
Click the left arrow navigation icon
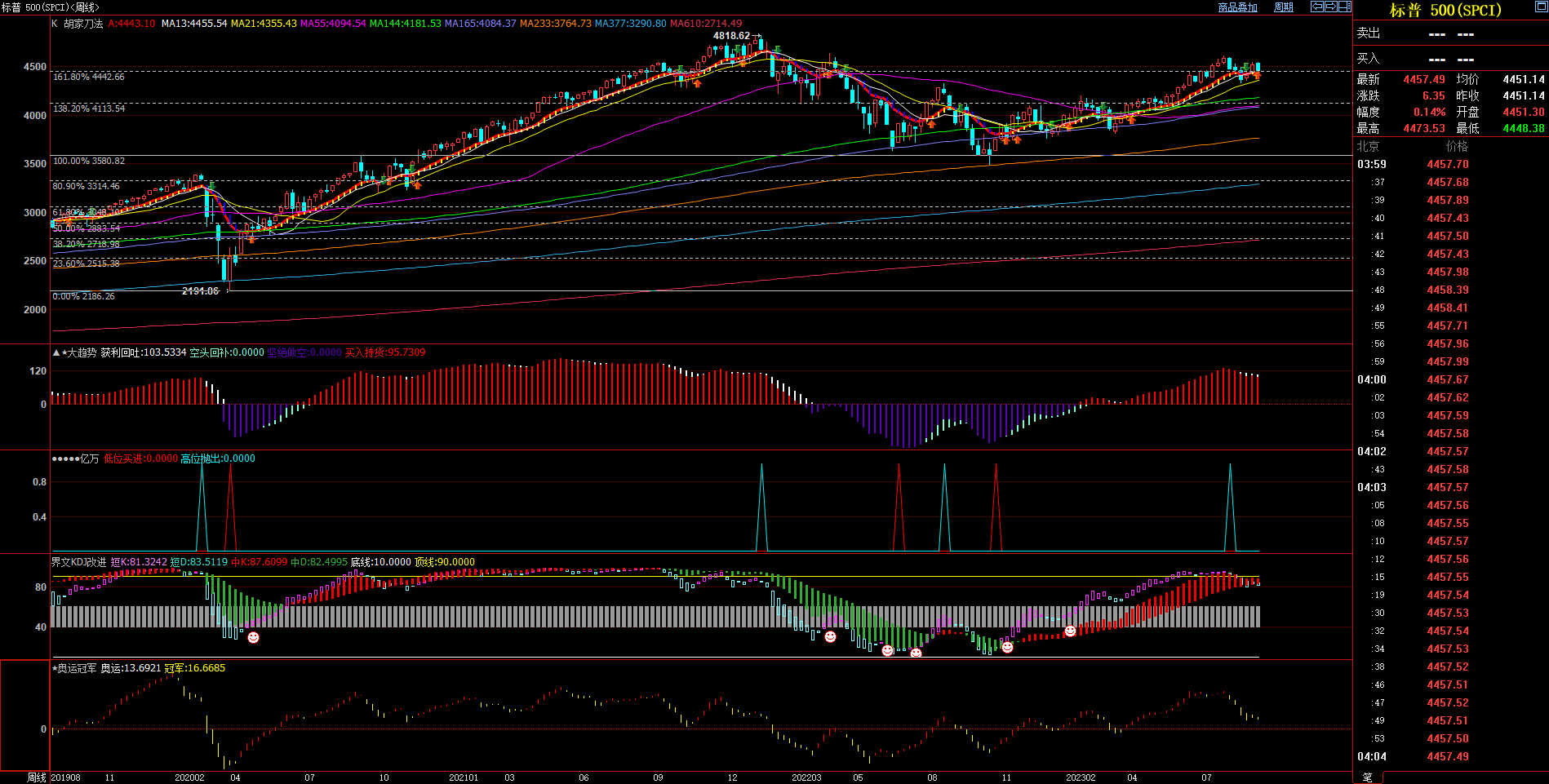[x=1317, y=7]
